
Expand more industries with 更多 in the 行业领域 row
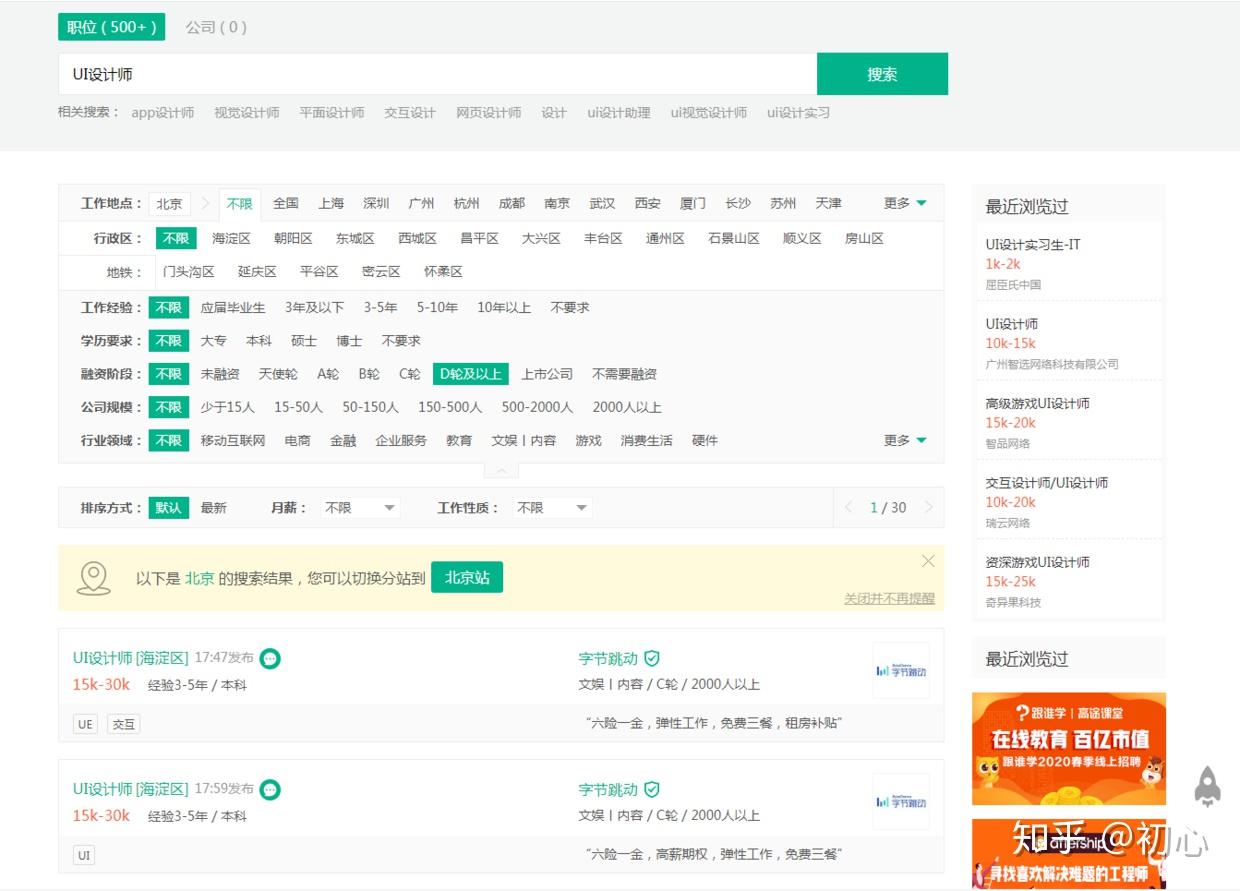tap(905, 440)
